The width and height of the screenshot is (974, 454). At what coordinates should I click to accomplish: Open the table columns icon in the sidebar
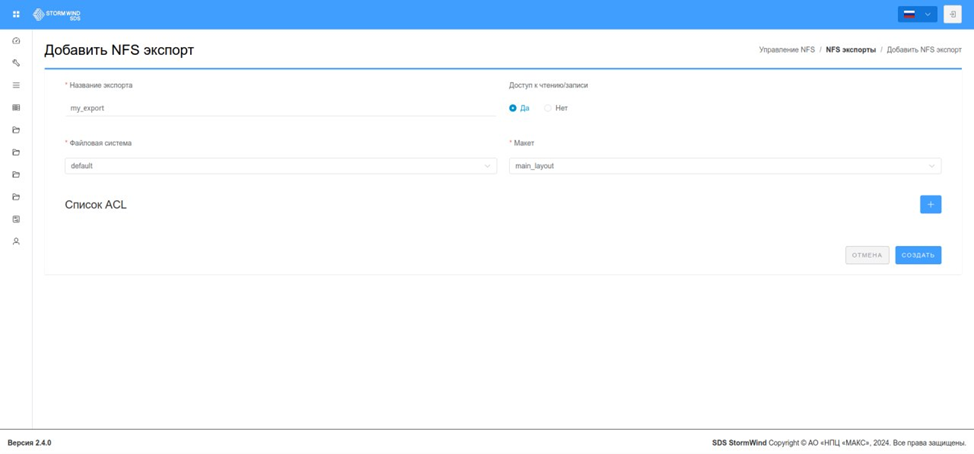pos(16,107)
